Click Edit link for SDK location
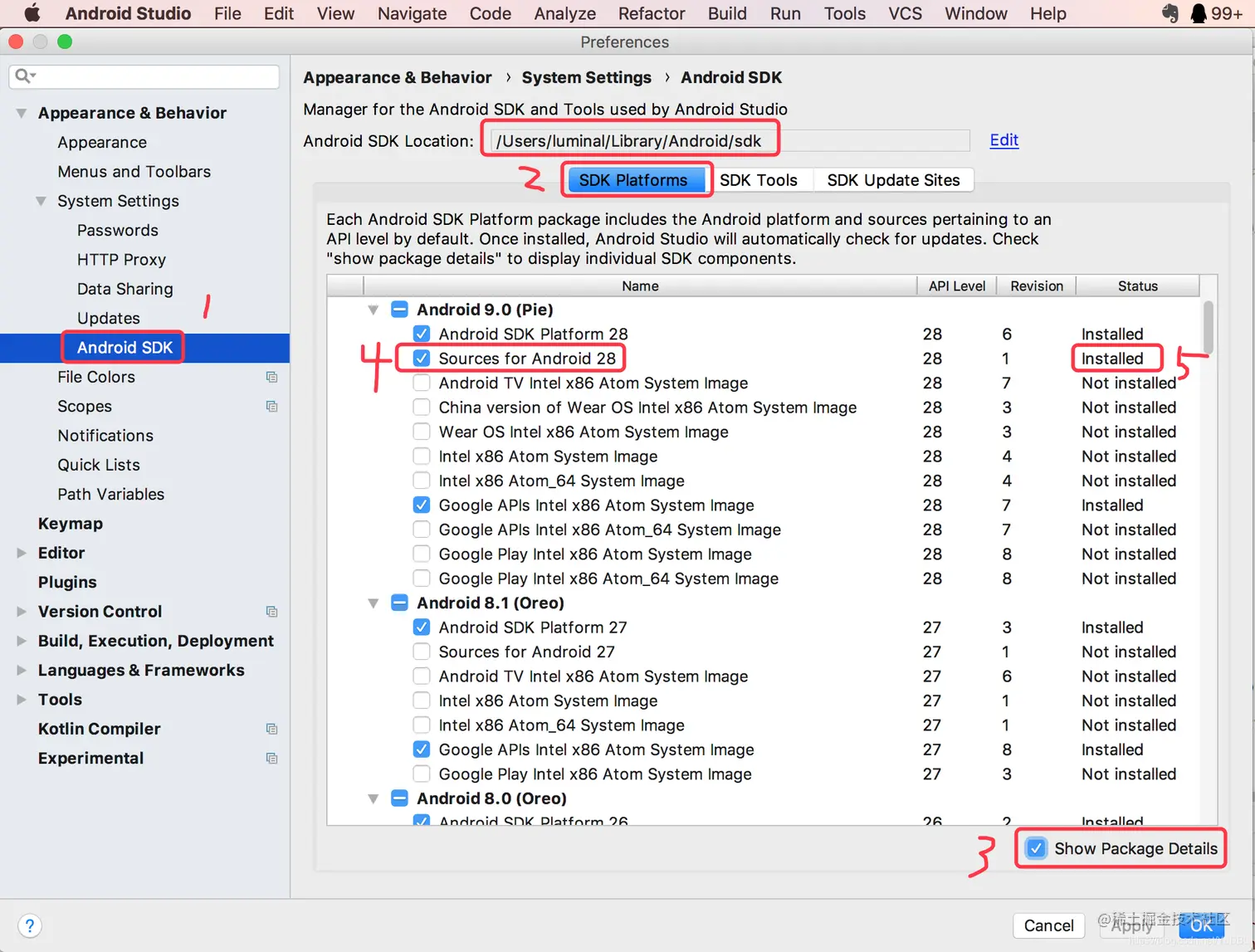The width and height of the screenshot is (1255, 952). 1004,140
